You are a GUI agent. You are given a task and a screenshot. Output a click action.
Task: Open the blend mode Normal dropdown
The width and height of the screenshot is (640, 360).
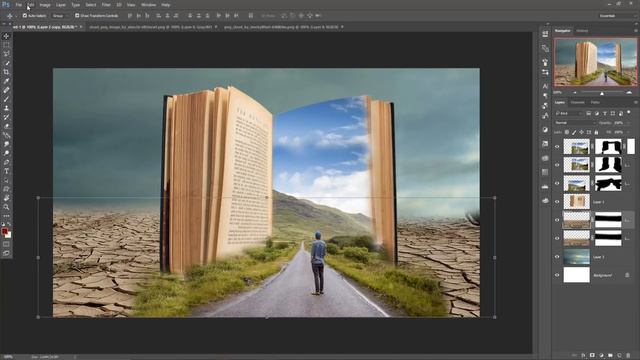pyautogui.click(x=575, y=122)
